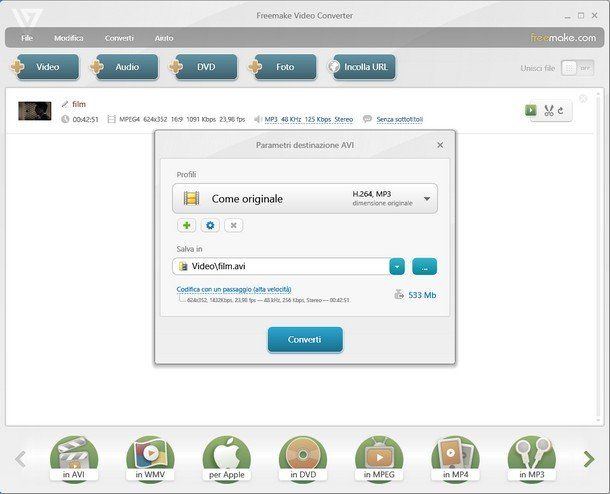Delete the profile with the X icon
Image resolution: width=610 pixels, height=494 pixels.
(233, 225)
